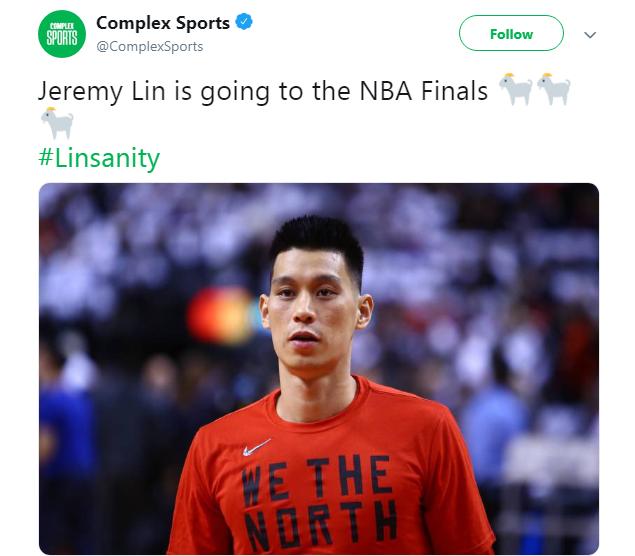635x556 pixels.
Task: Click the blue verified badge
Action: coord(244,21)
